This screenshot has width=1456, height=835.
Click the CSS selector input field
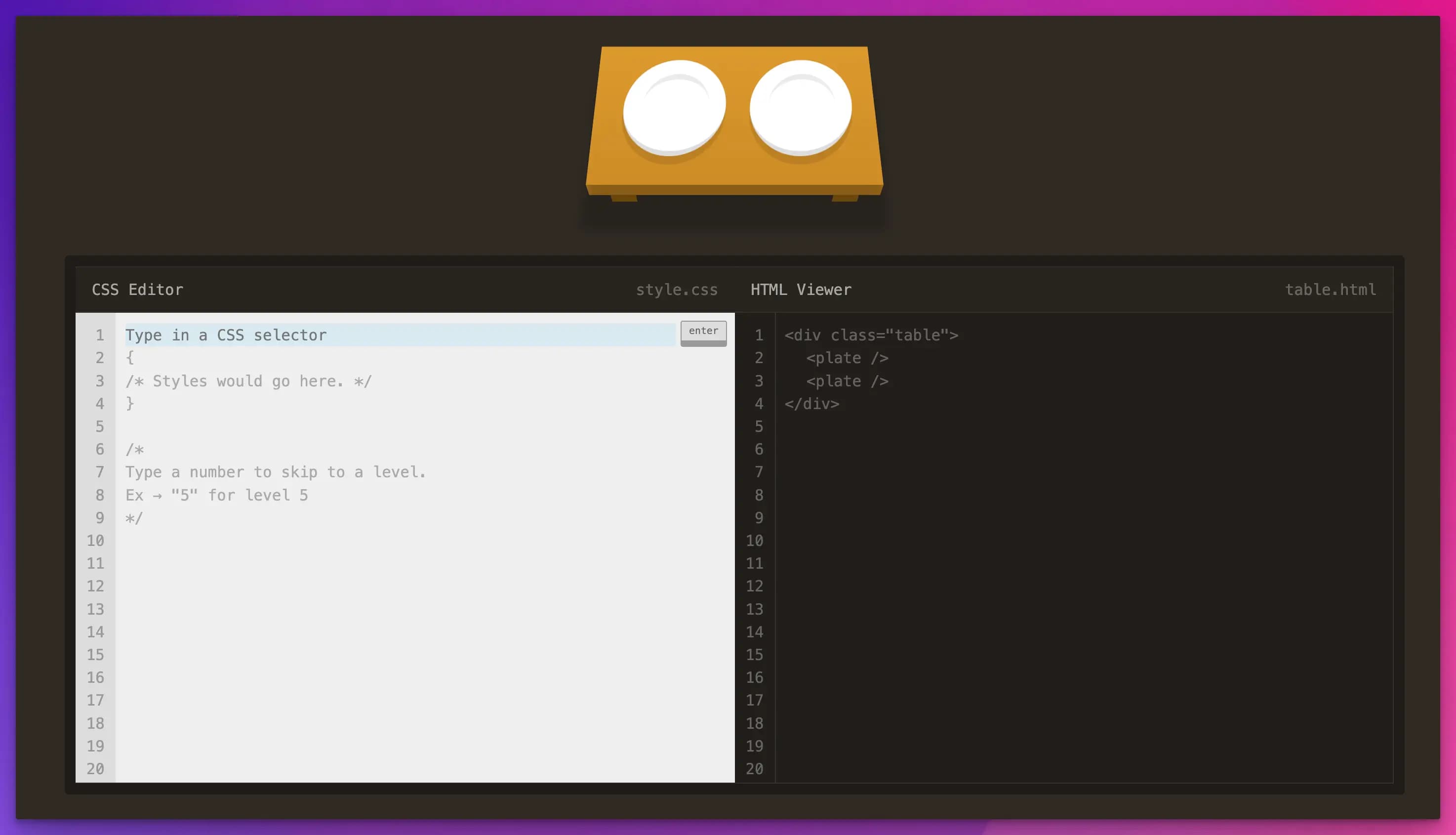pyautogui.click(x=400, y=334)
